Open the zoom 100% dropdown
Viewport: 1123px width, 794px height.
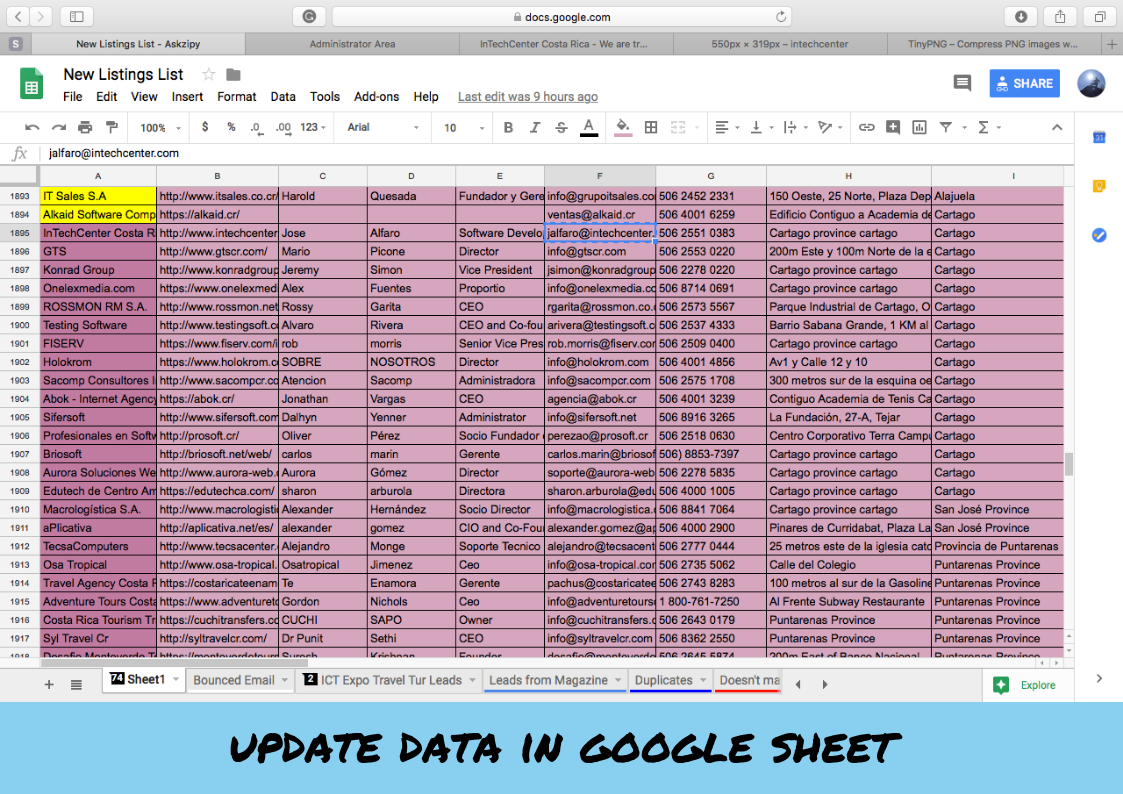pyautogui.click(x=161, y=128)
